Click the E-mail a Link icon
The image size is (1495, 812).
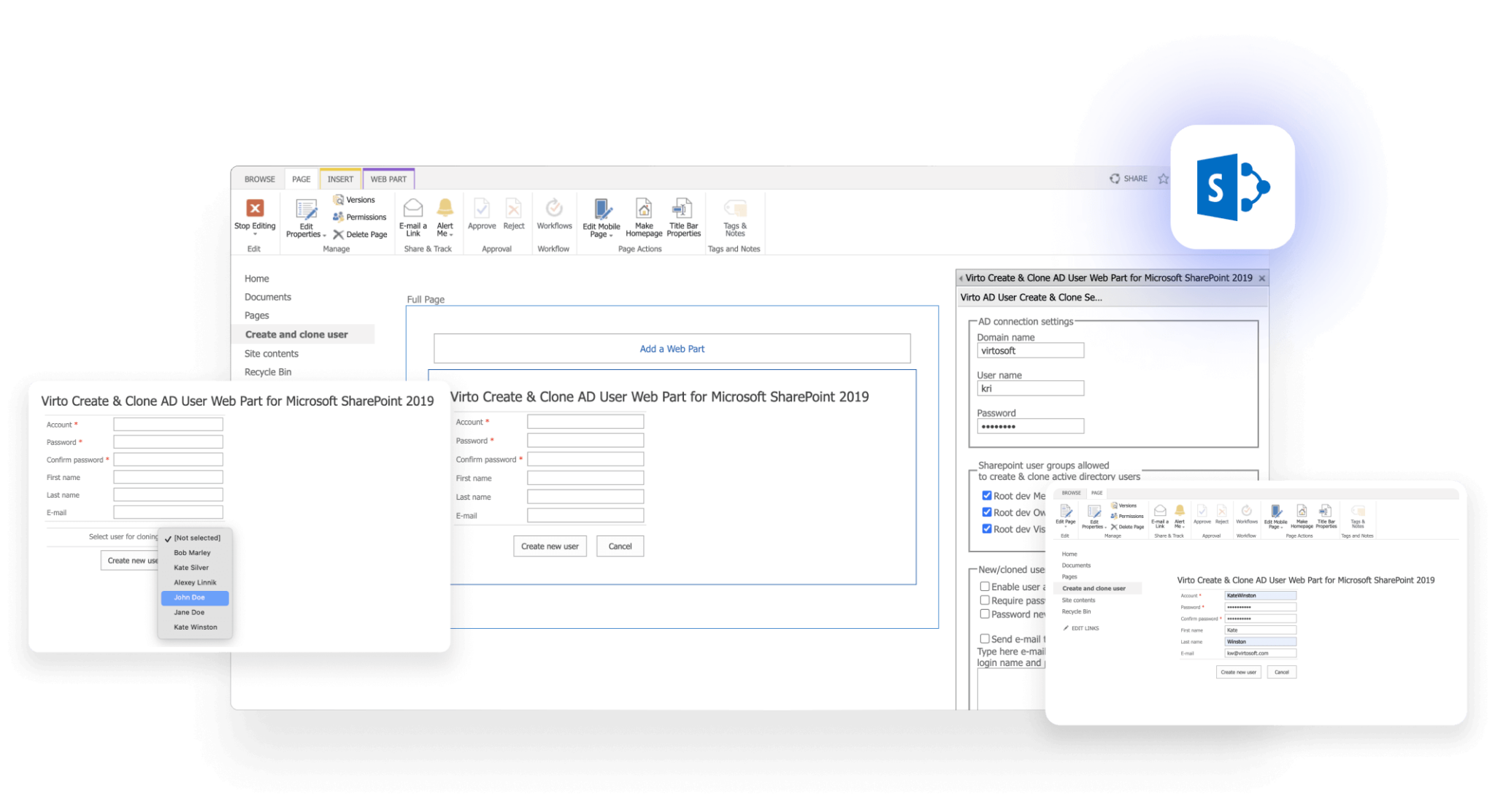(413, 209)
